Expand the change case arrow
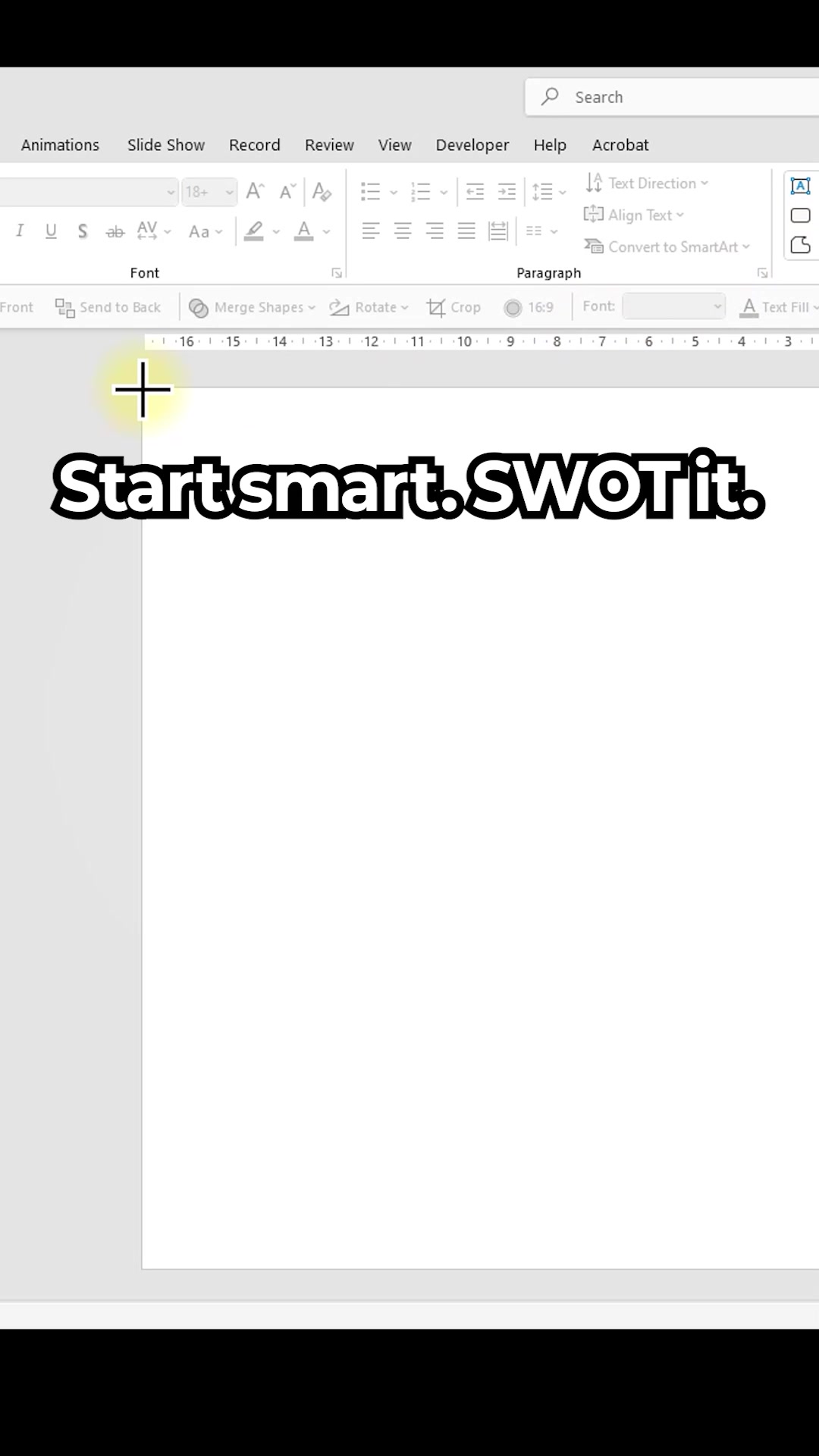819x1456 pixels. 218,231
